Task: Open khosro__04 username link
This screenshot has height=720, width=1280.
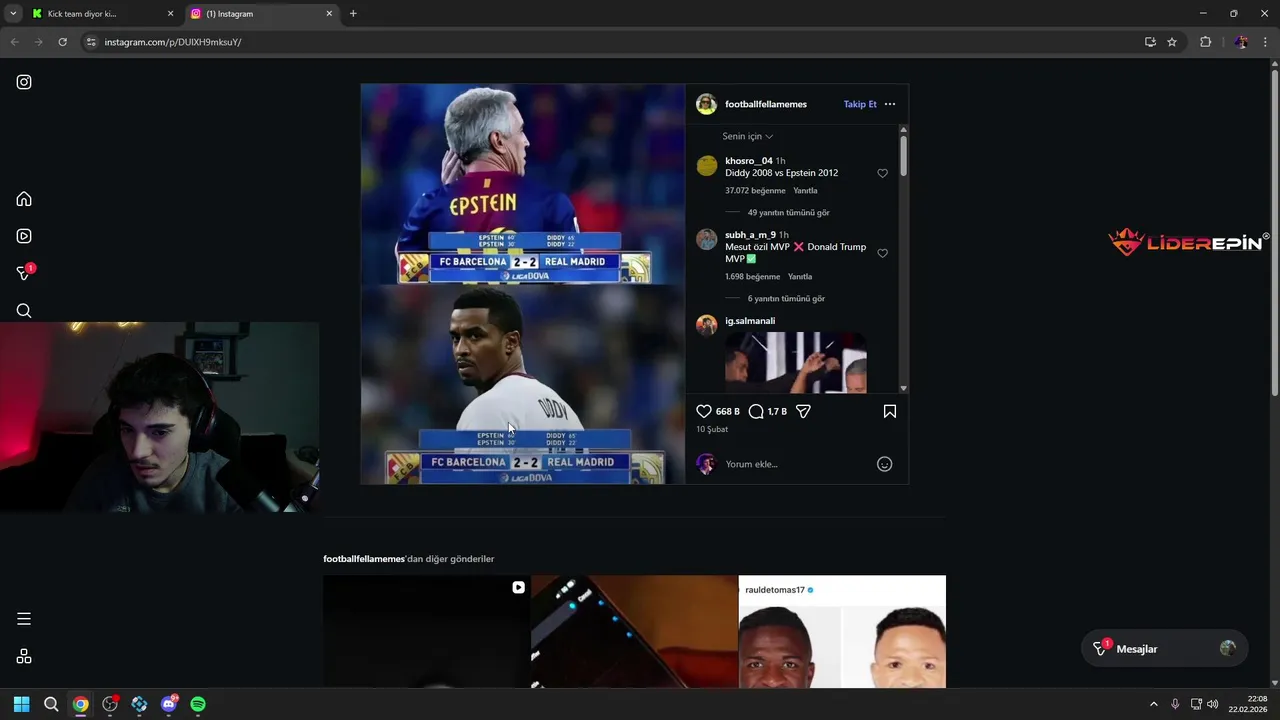Action: click(749, 161)
